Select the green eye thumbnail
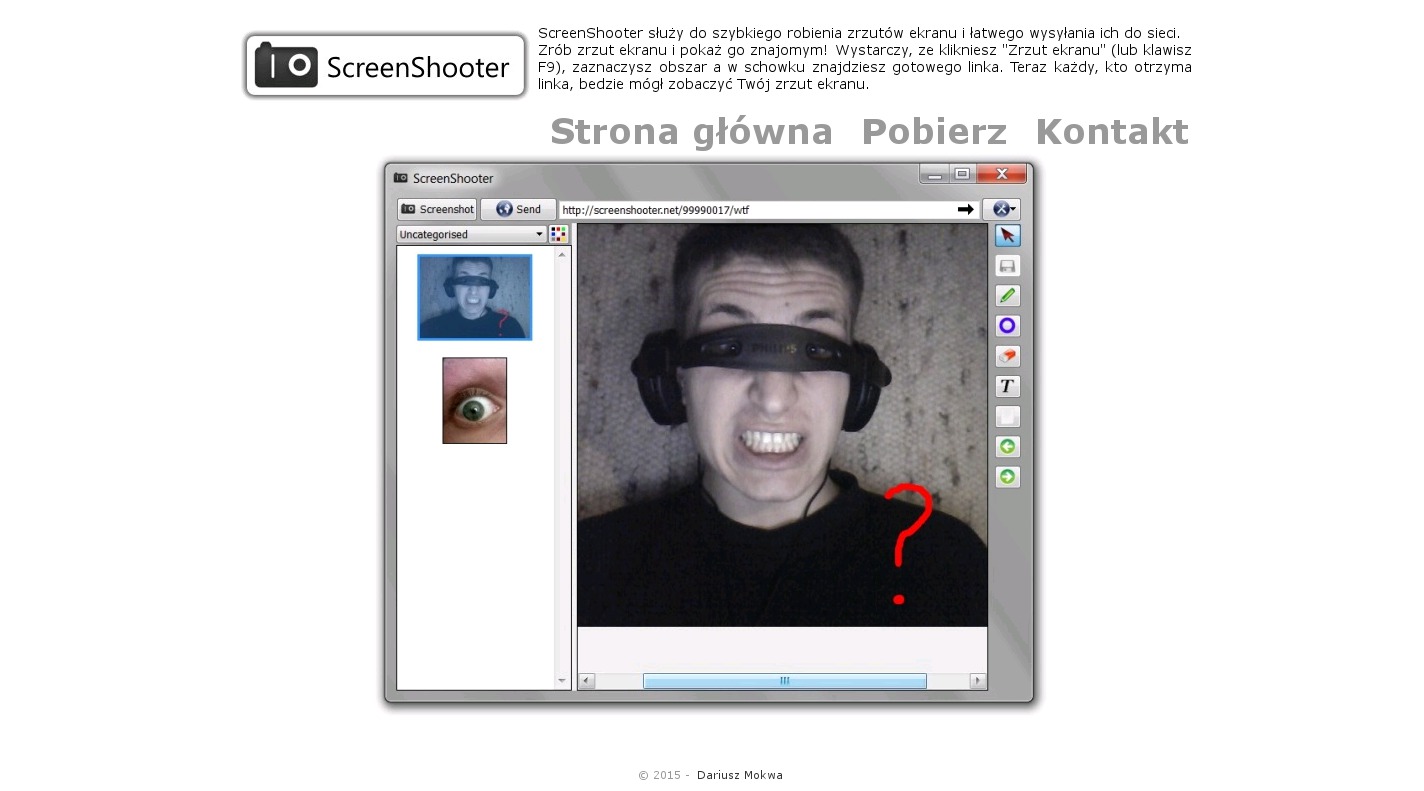1424x791 pixels. click(474, 401)
